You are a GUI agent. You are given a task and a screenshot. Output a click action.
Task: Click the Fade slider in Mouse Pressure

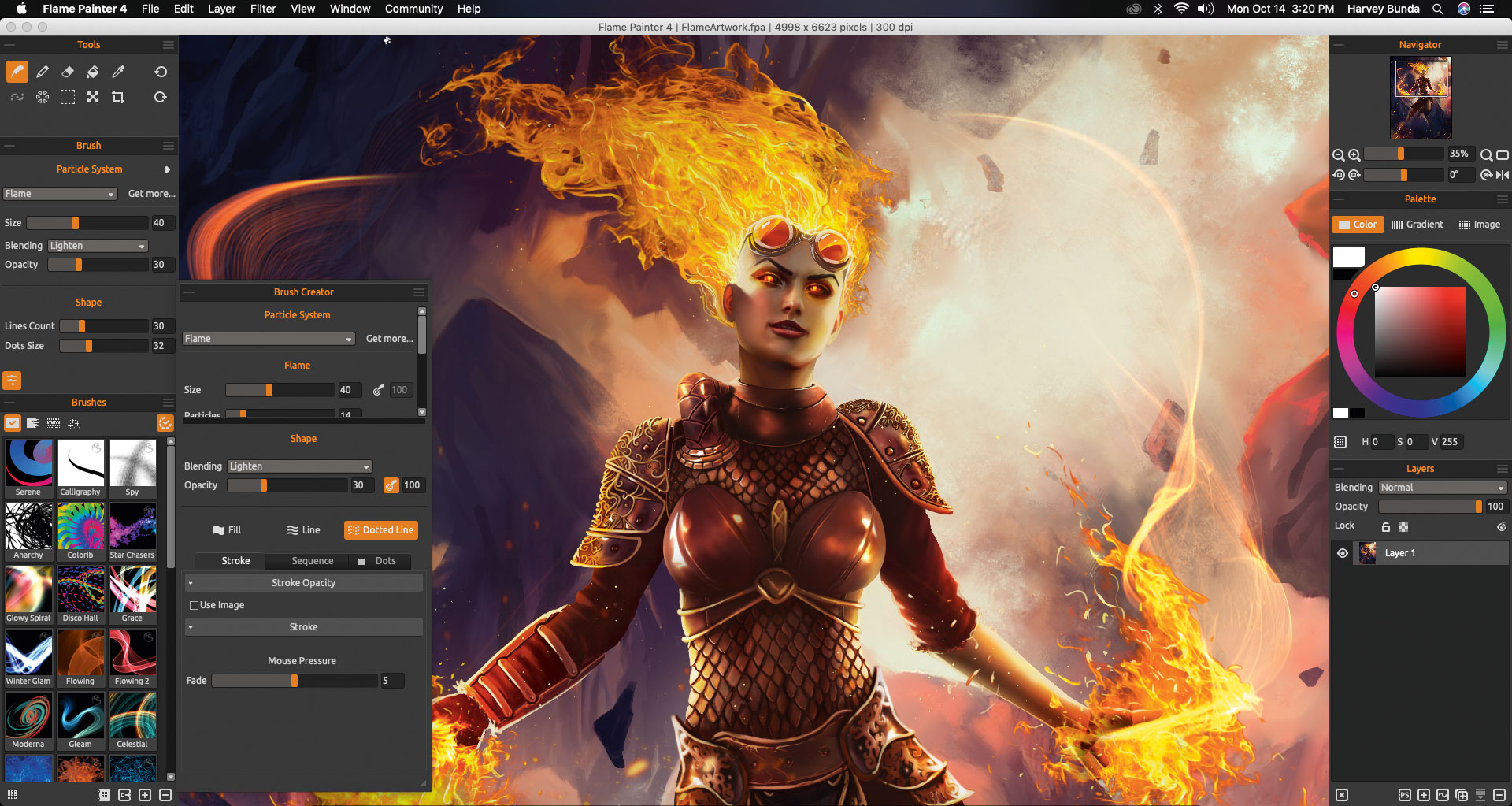point(295,681)
